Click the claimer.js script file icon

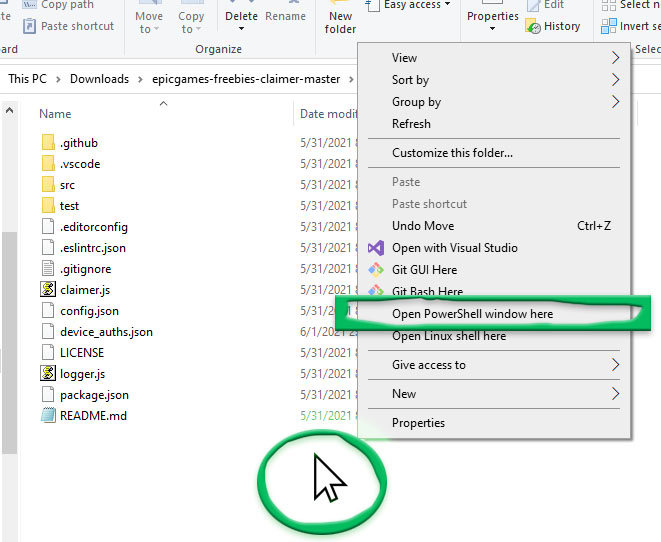tap(48, 290)
